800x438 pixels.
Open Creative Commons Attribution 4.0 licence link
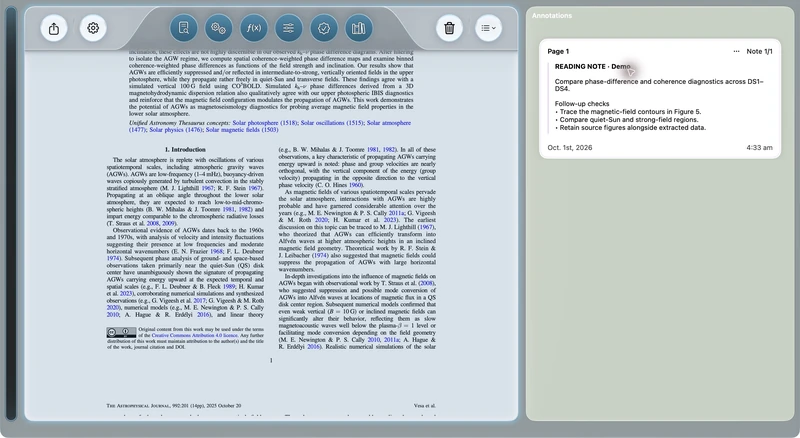tap(195, 335)
